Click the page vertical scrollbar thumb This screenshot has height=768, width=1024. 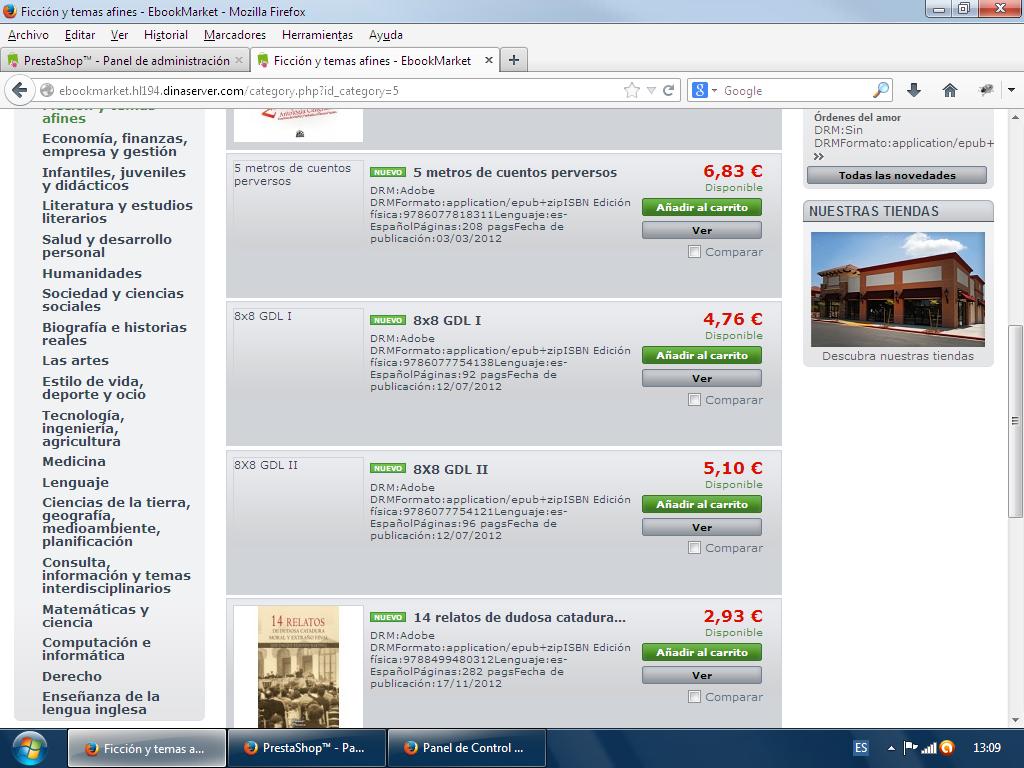[1015, 421]
